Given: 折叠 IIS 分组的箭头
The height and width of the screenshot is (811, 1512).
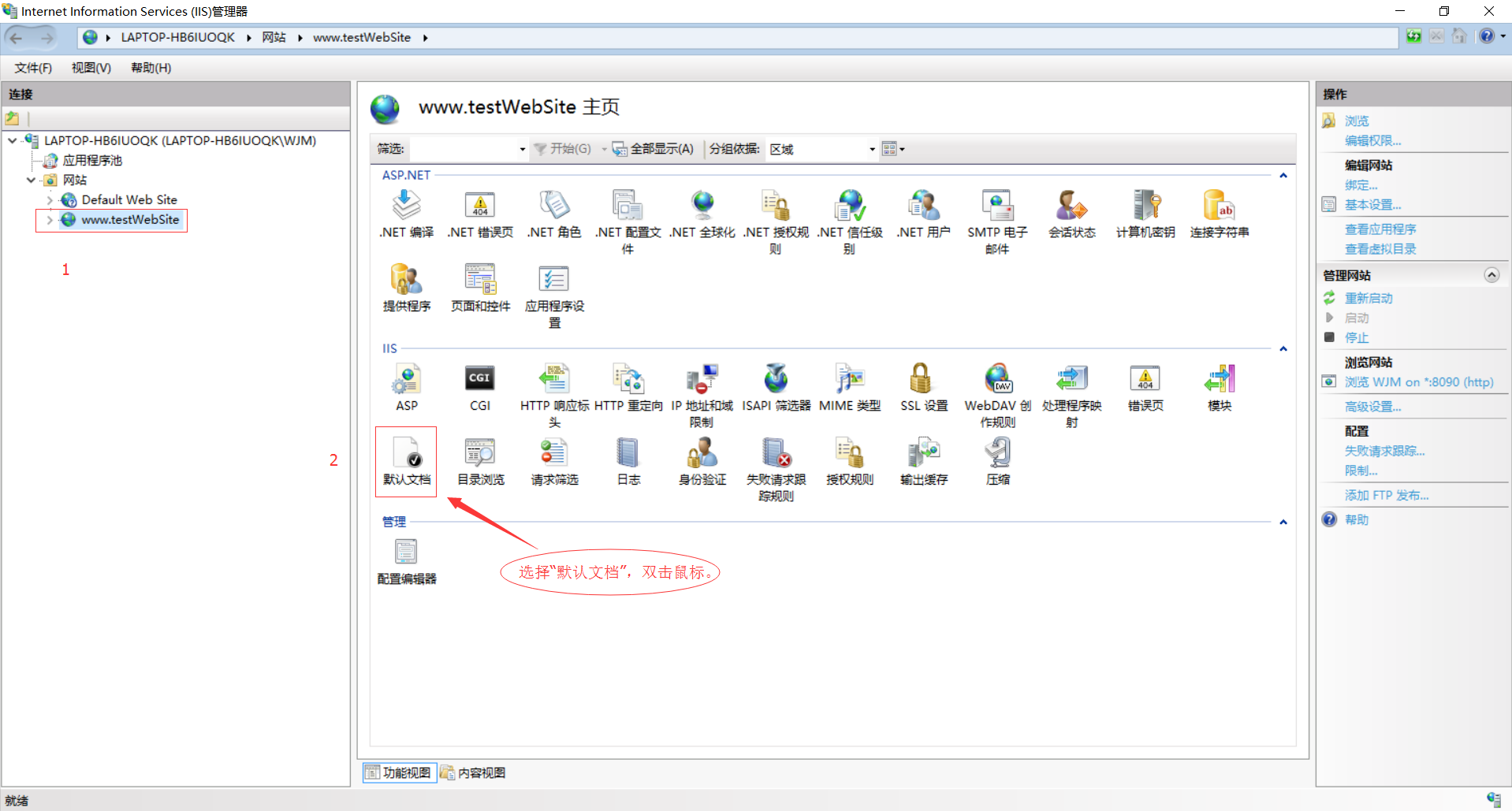Looking at the screenshot, I should pyautogui.click(x=1283, y=348).
